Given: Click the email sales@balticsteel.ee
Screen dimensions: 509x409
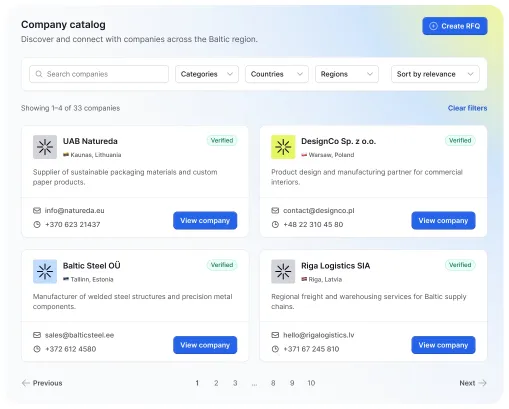Looking at the screenshot, I should [79, 335].
